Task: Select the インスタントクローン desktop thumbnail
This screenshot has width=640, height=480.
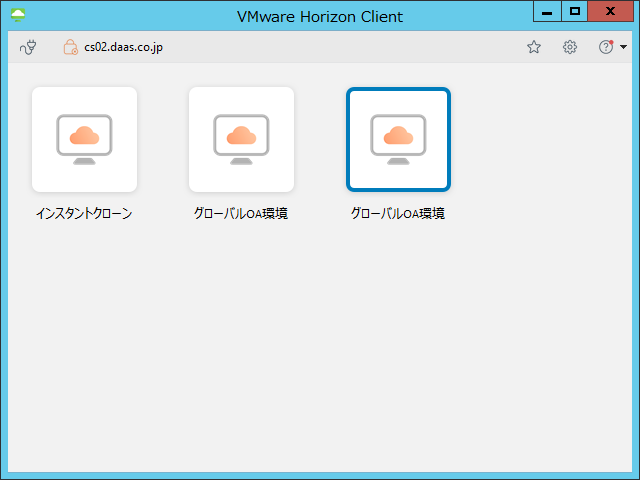Action: [x=84, y=139]
